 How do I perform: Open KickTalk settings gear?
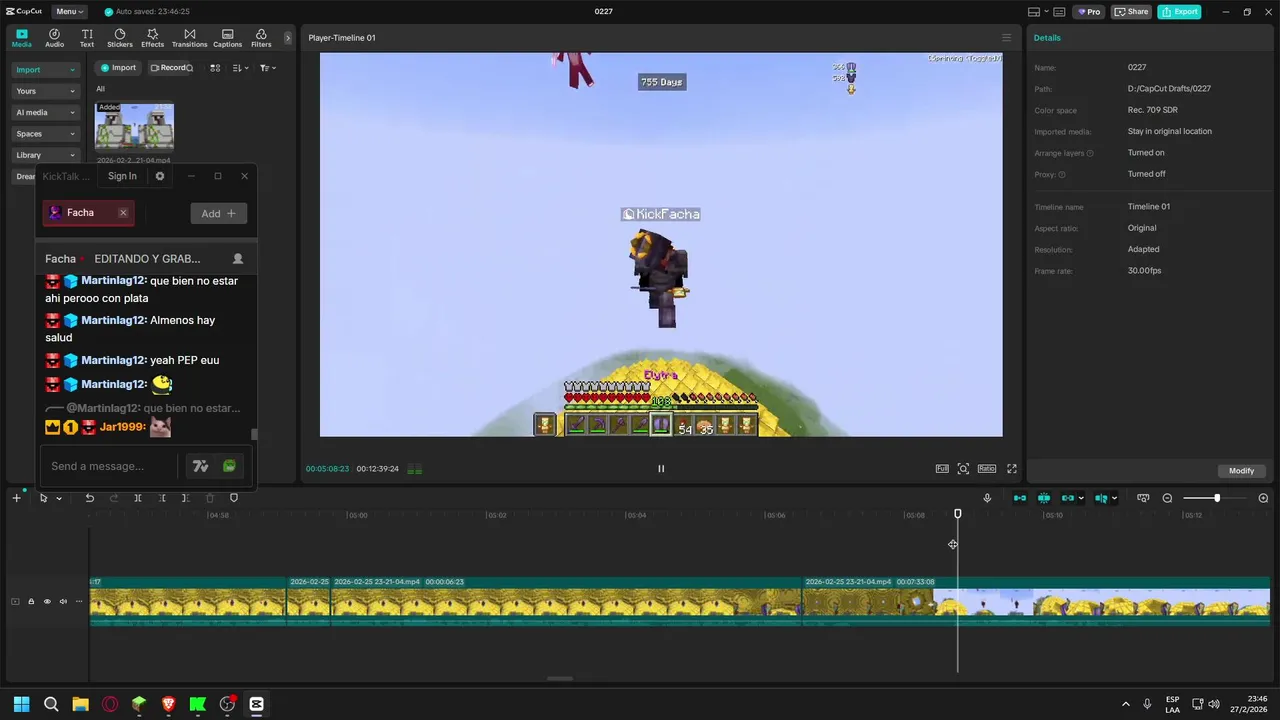(160, 176)
